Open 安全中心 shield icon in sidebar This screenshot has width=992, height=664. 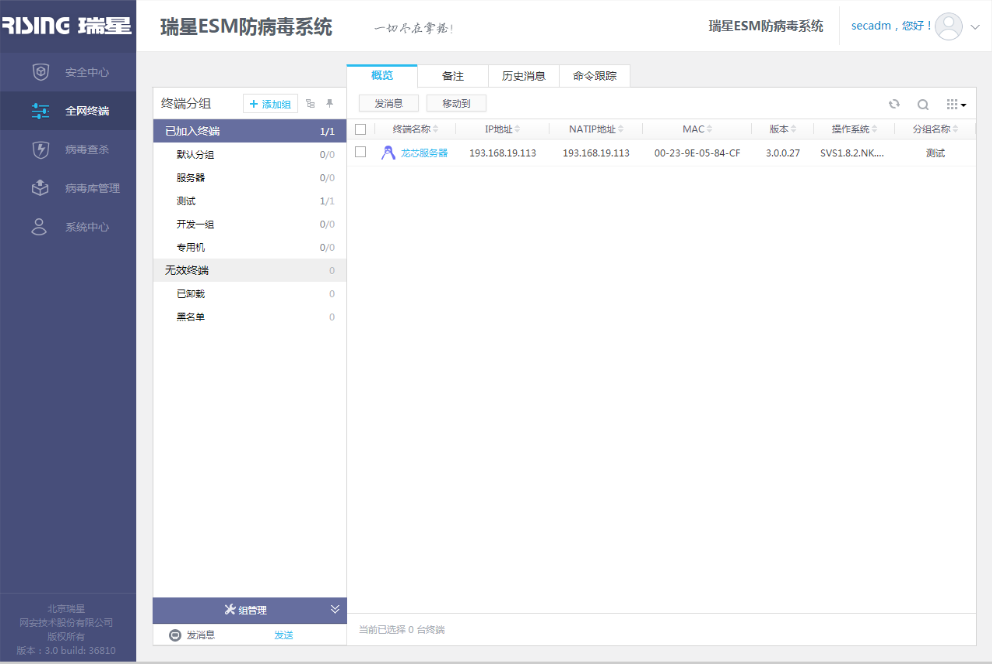[x=40, y=72]
